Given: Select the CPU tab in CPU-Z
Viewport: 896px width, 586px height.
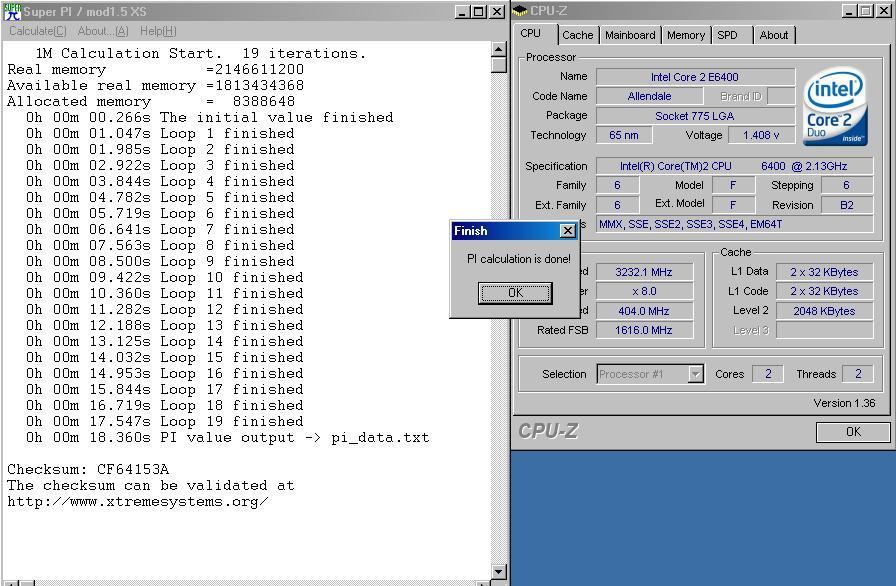Looking at the screenshot, I should (x=530, y=34).
